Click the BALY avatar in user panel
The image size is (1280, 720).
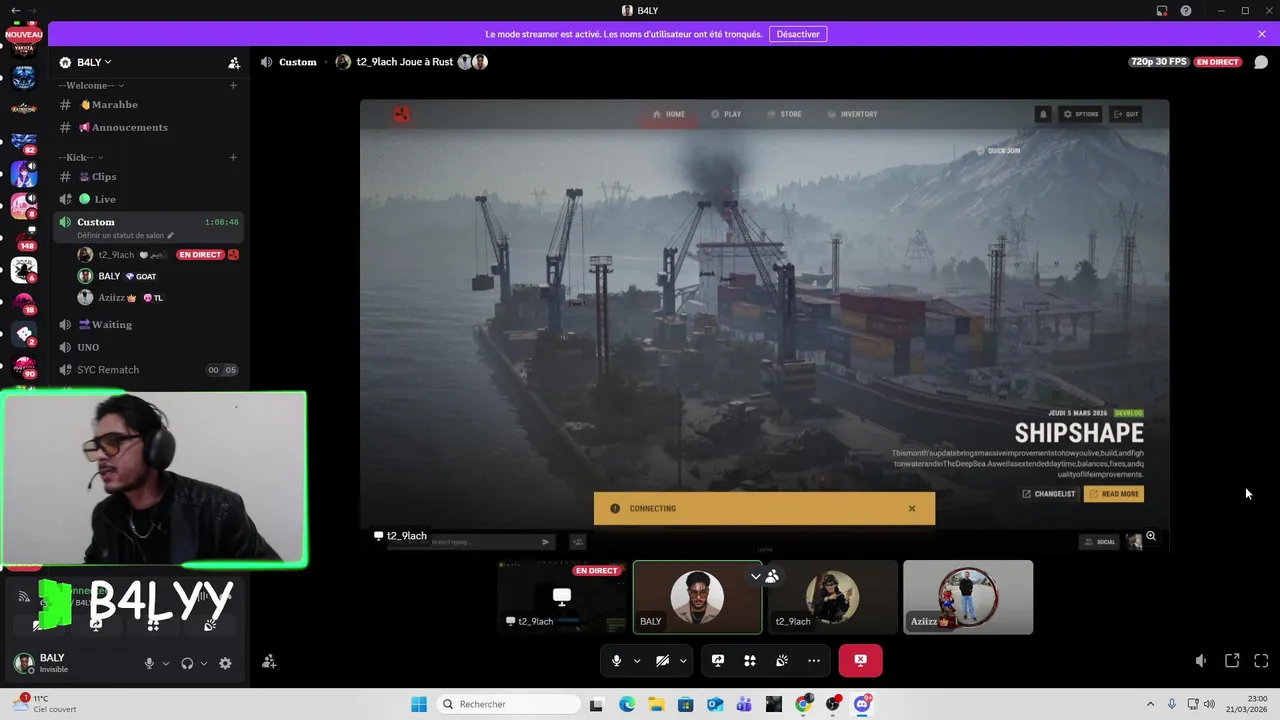(24, 662)
